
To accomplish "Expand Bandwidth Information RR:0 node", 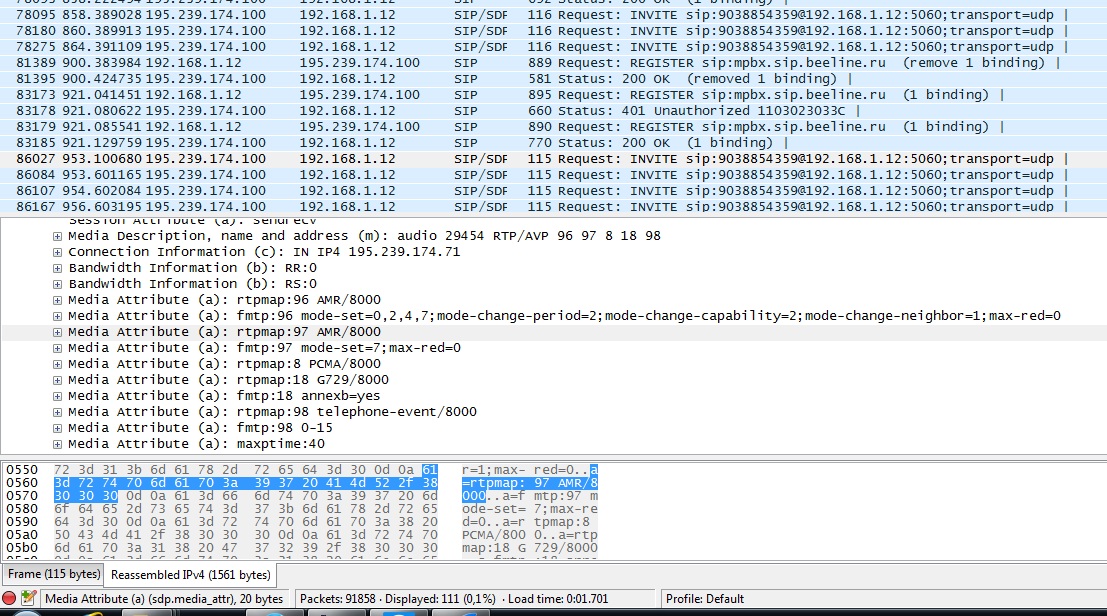I will coord(57,268).
